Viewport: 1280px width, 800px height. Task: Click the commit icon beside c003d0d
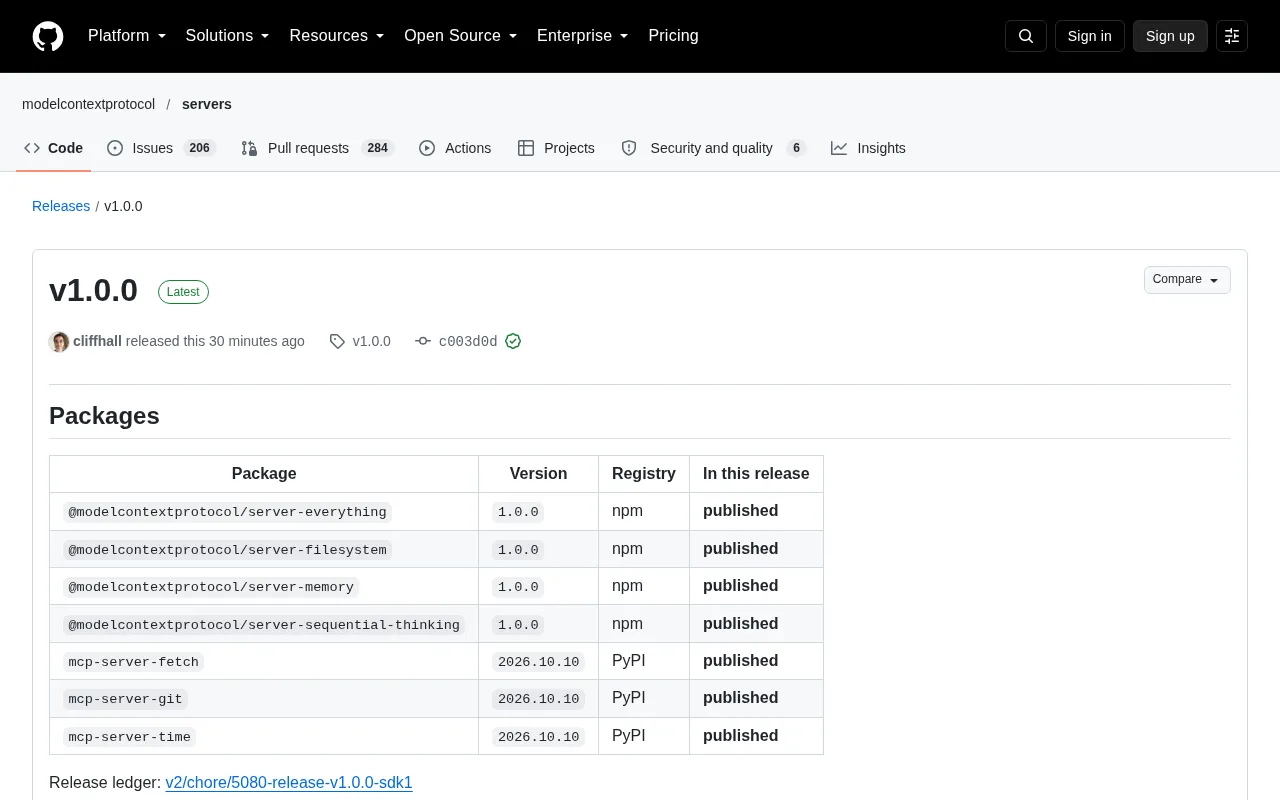pyautogui.click(x=423, y=341)
